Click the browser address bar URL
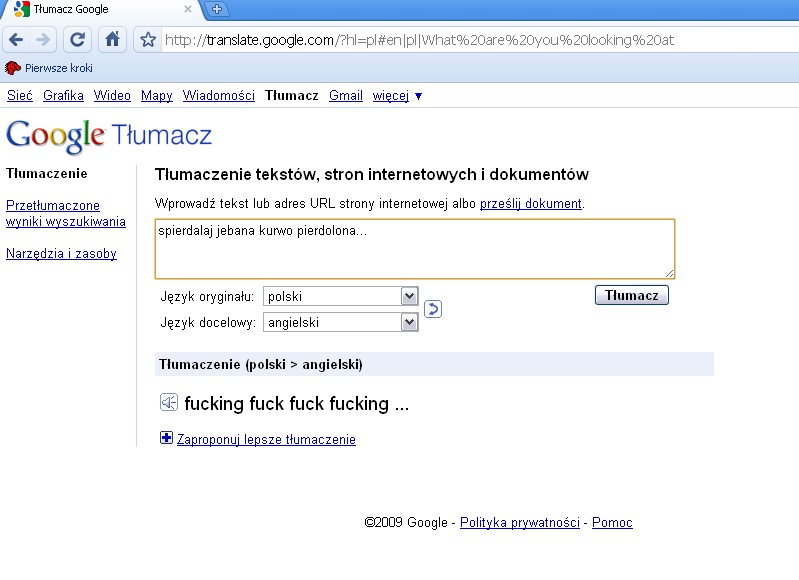 tap(419, 40)
